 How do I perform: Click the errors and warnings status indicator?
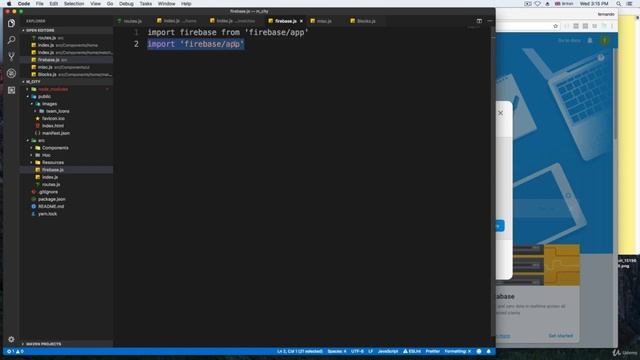tap(16, 351)
